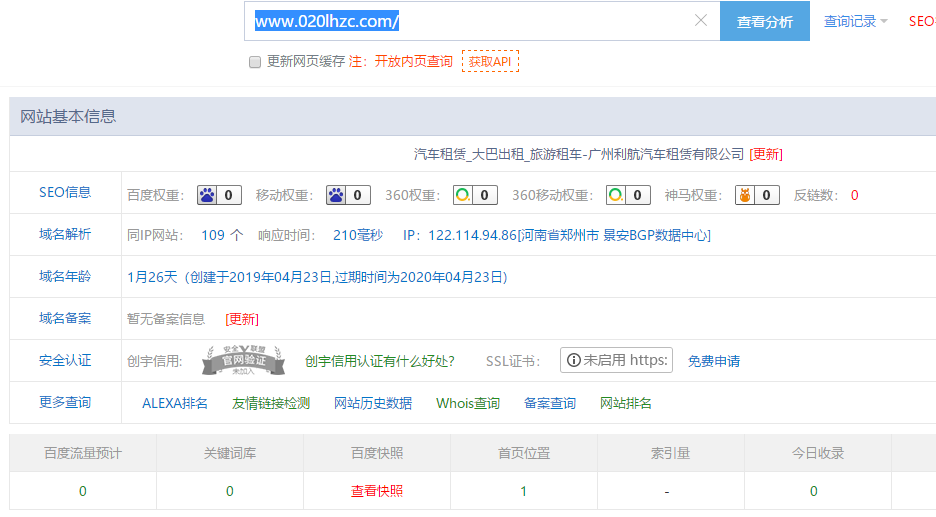Clear the URL with the X icon
This screenshot has height=517, width=936.
(701, 21)
